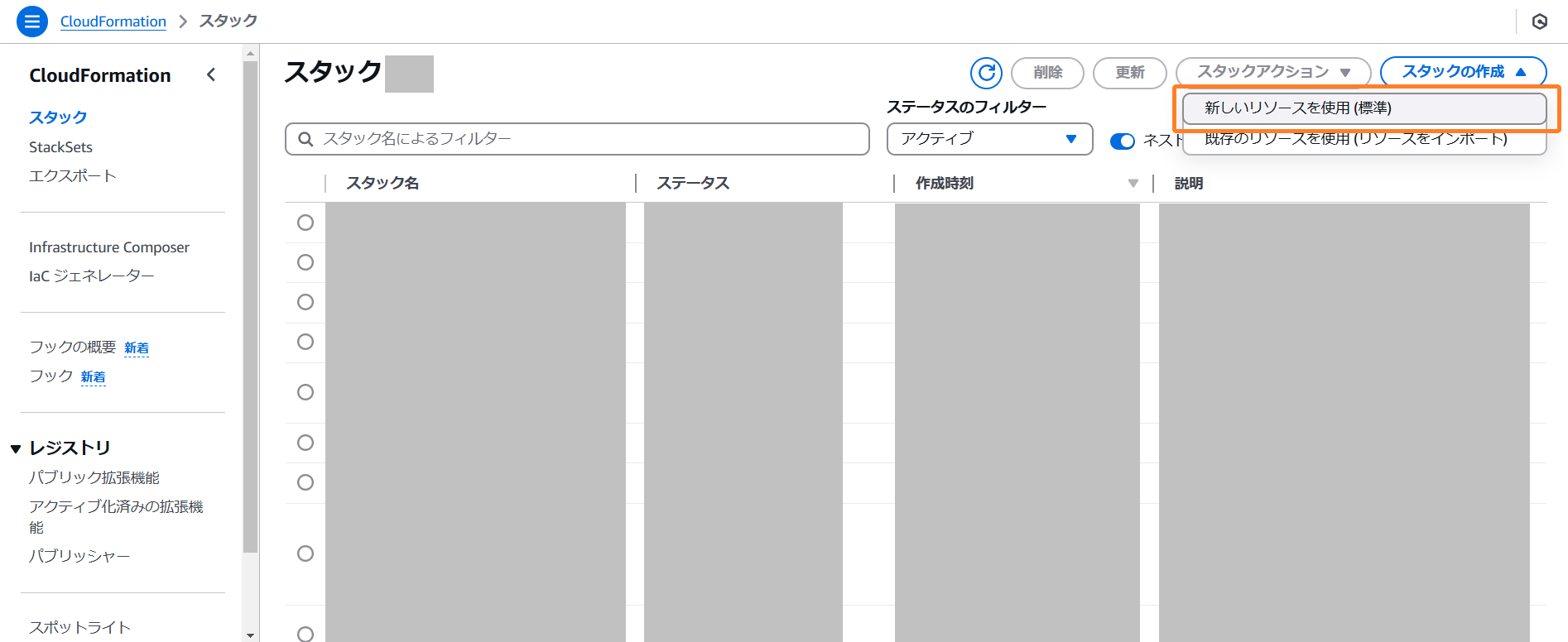Click the スタックの作成 button
The width and height of the screenshot is (1568, 642).
(x=1463, y=72)
